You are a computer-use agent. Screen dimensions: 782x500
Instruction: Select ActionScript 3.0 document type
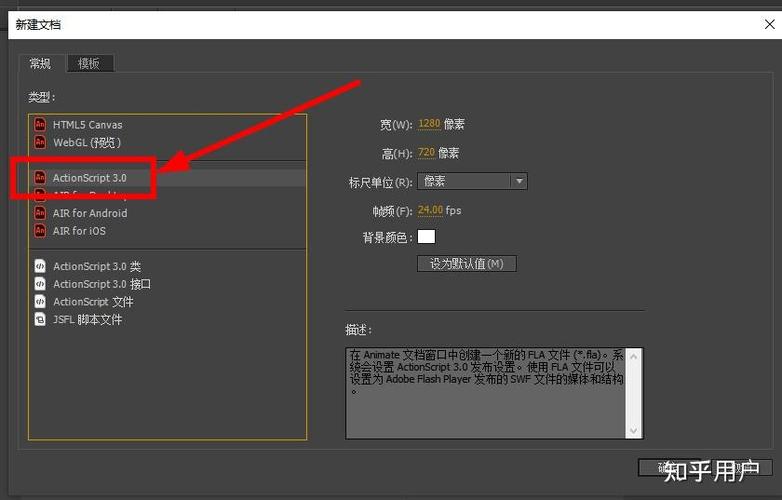[x=168, y=178]
